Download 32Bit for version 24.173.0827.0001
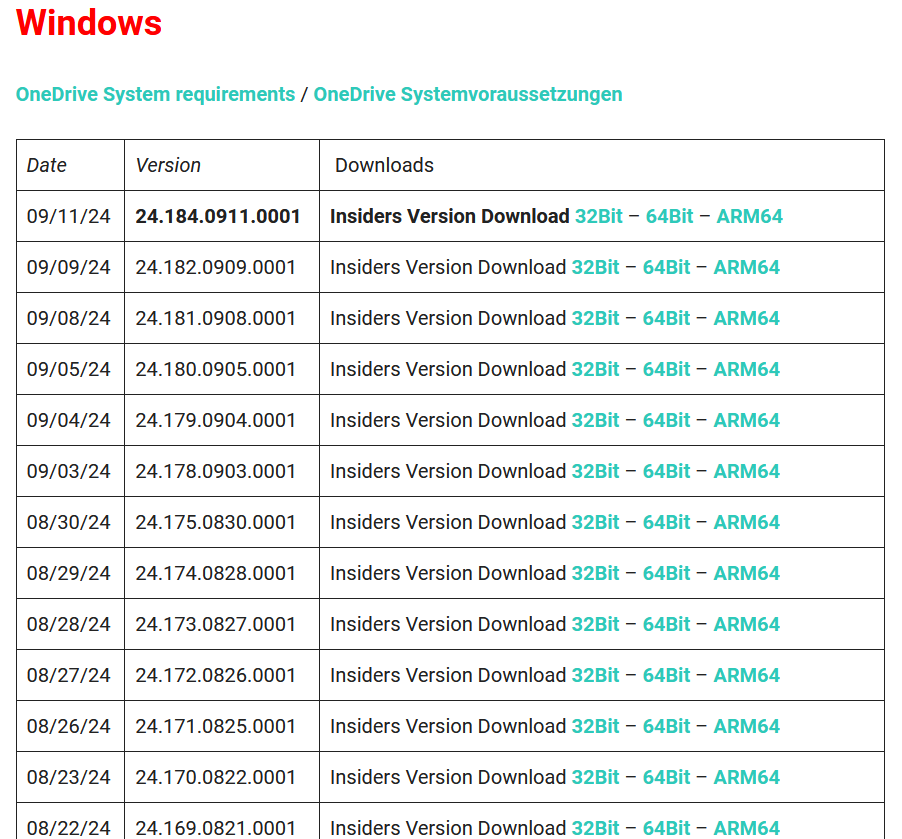This screenshot has width=902, height=839. [x=595, y=624]
